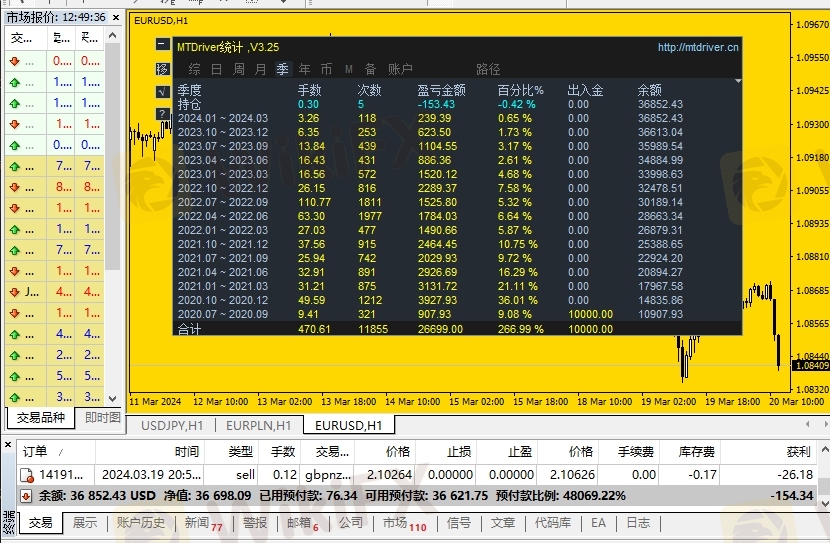Select the 综 summary tab in MTDriver
The image size is (830, 543).
(194, 69)
